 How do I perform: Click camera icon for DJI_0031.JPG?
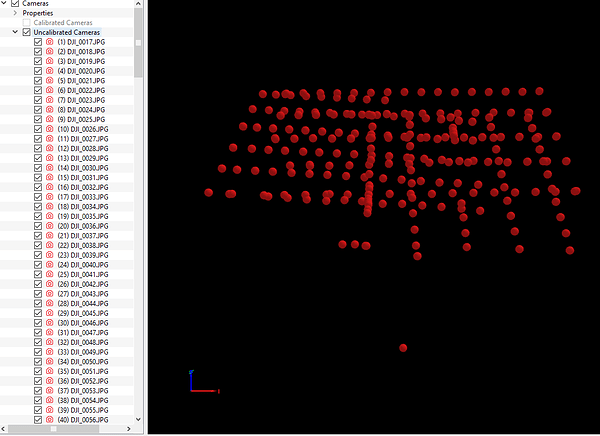[x=49, y=177]
